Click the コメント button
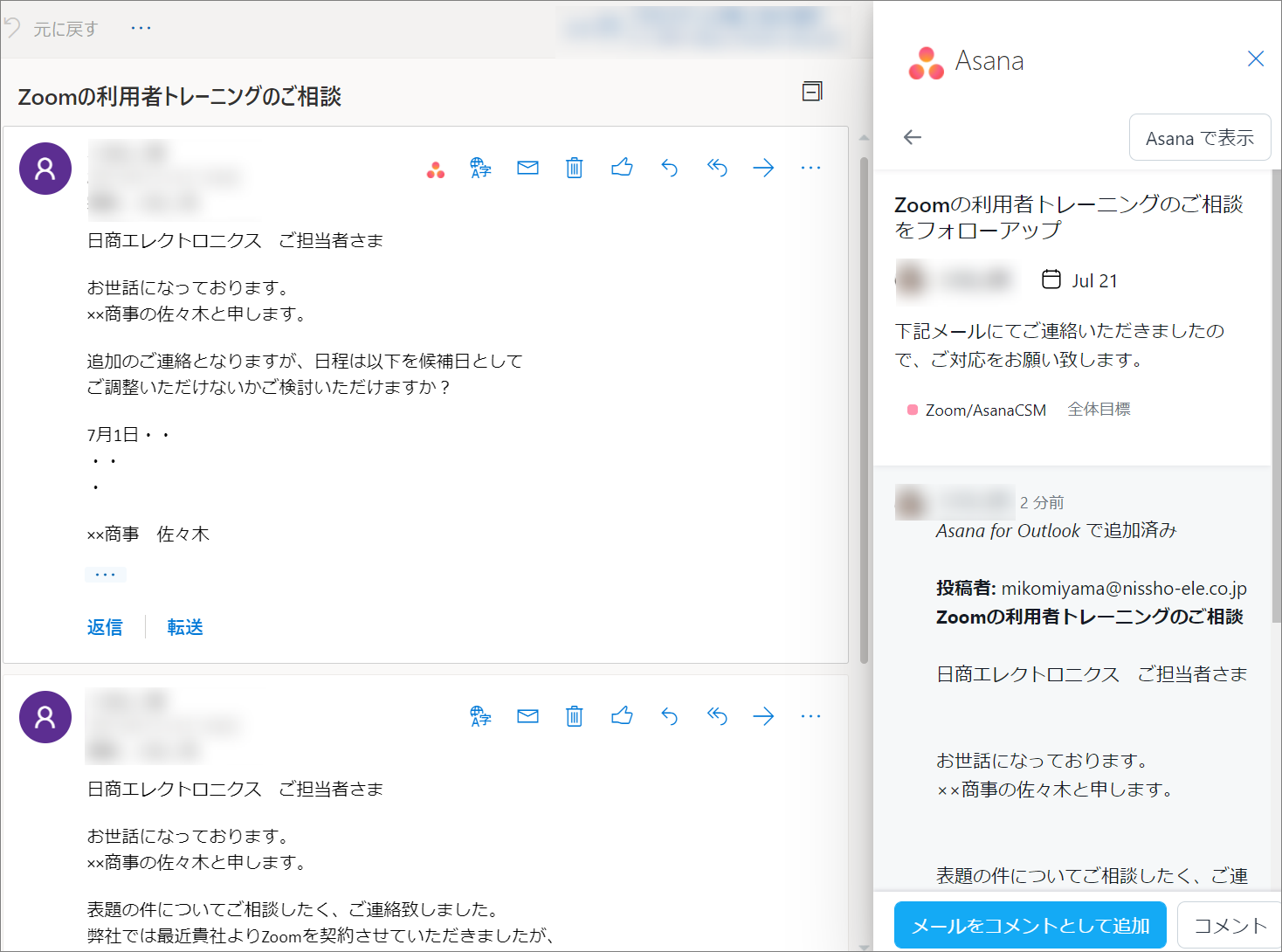The width and height of the screenshot is (1282, 952). [1230, 926]
